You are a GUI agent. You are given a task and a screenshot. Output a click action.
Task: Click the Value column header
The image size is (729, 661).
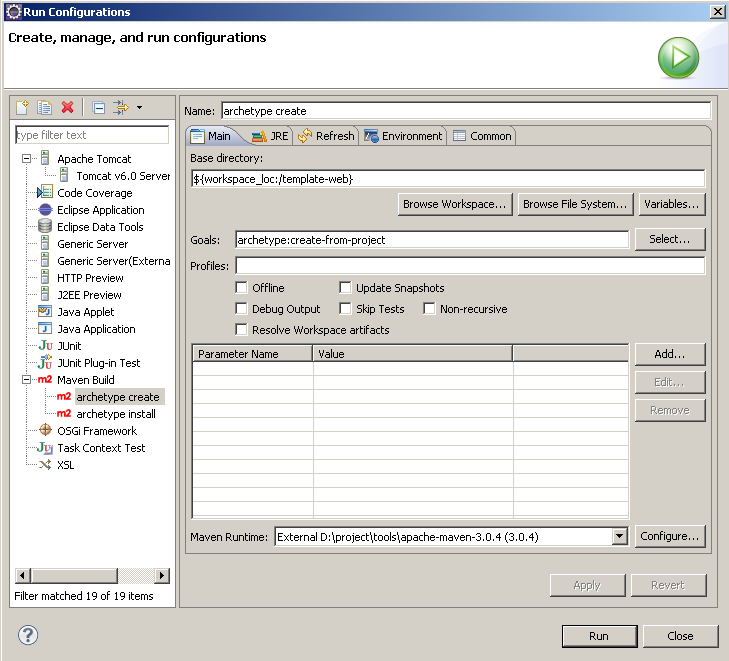tap(412, 354)
